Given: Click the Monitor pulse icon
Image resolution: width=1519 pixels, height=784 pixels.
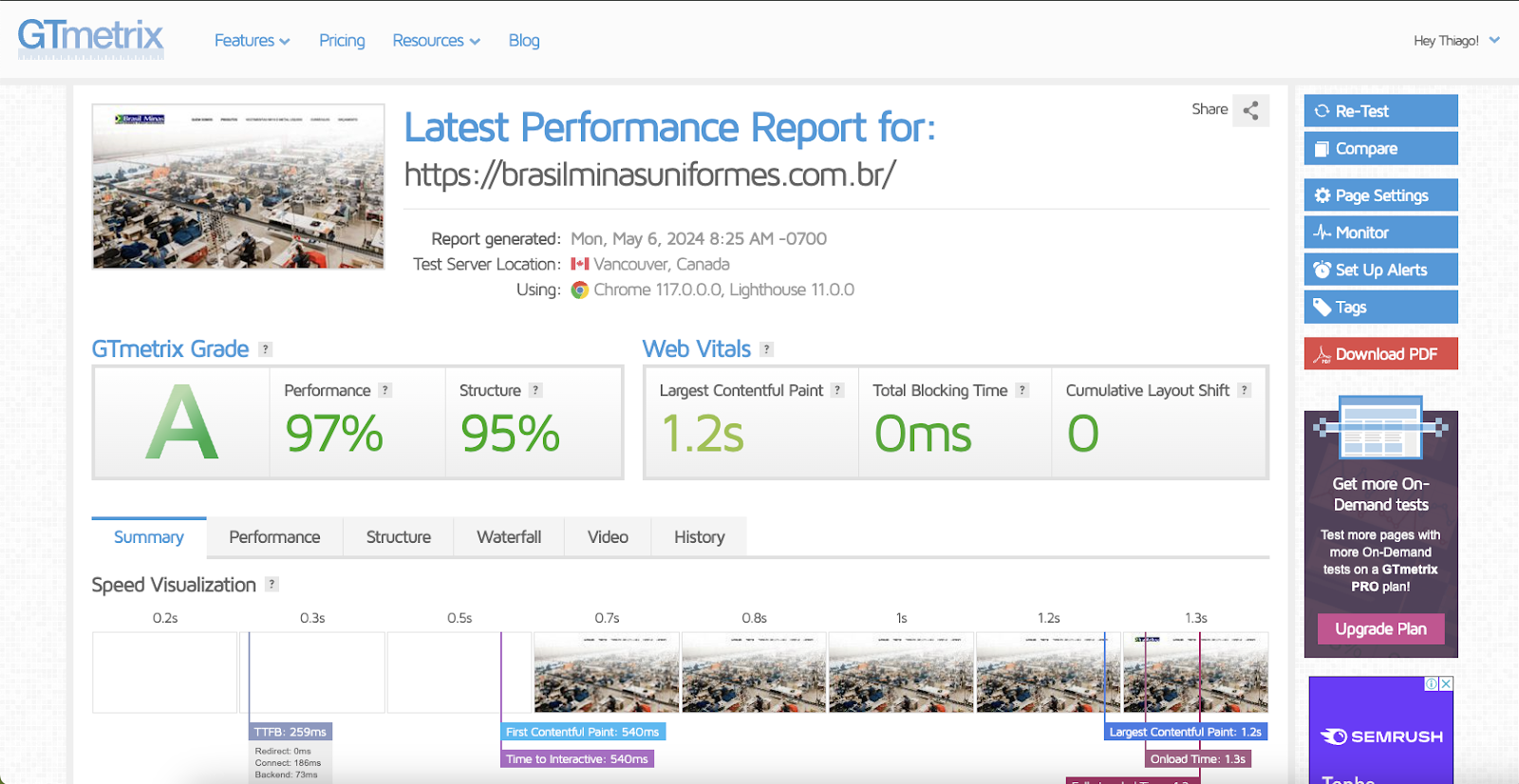Looking at the screenshot, I should [x=1322, y=233].
